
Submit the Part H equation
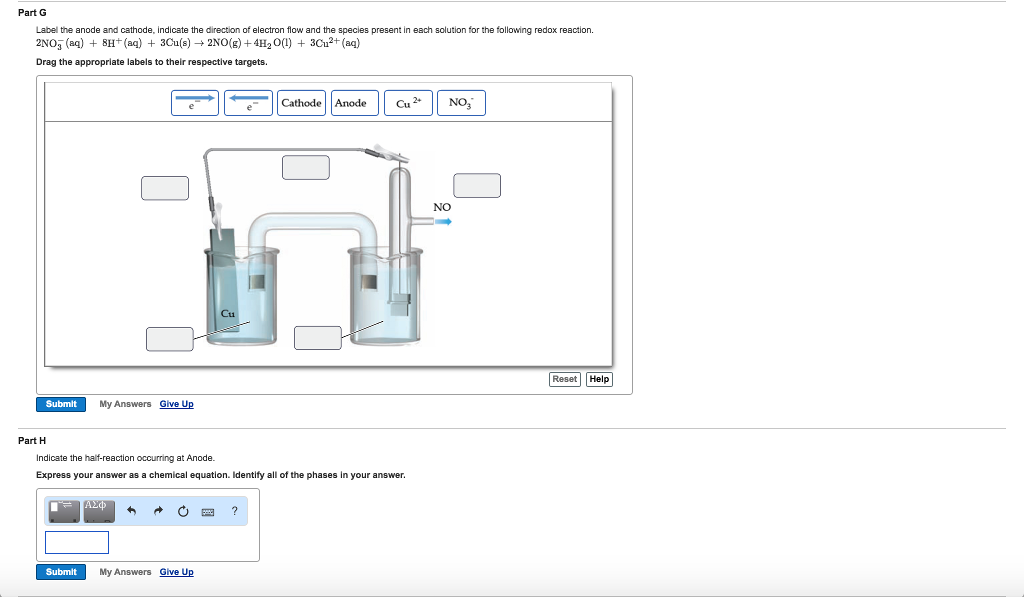pyautogui.click(x=61, y=571)
